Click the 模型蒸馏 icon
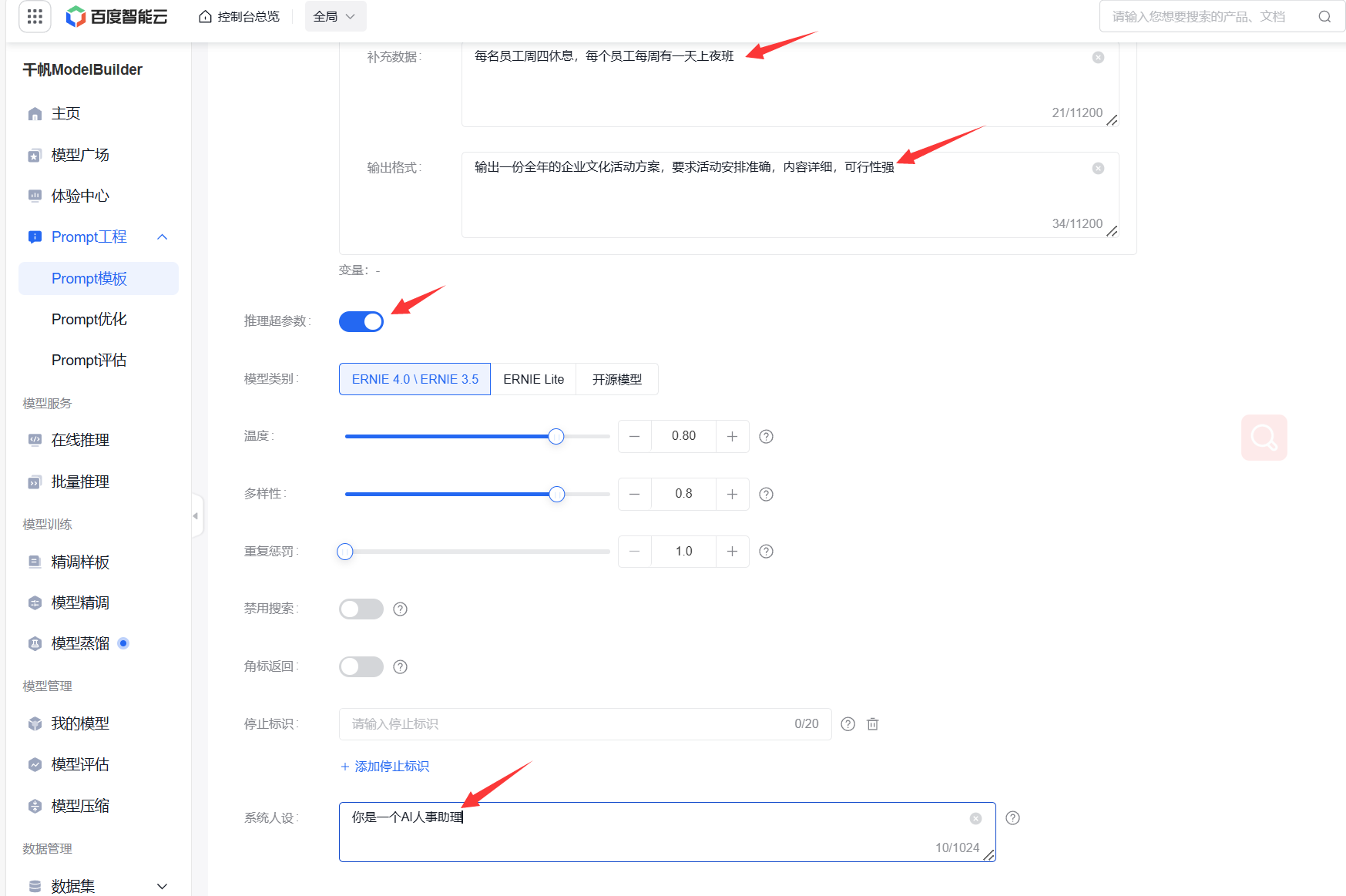This screenshot has width=1346, height=896. pos(35,643)
